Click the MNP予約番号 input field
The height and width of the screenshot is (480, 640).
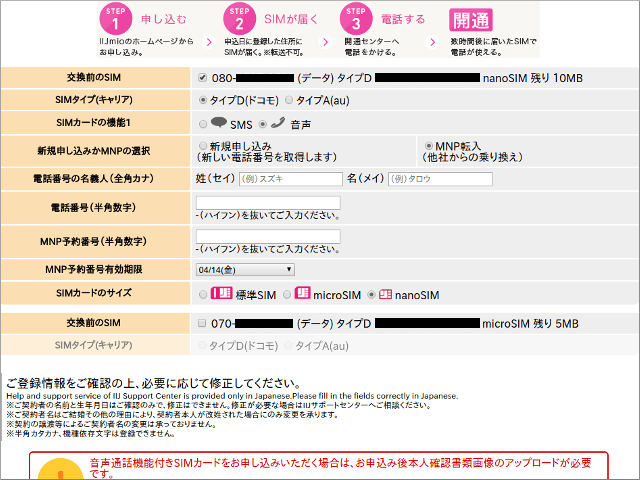point(268,236)
